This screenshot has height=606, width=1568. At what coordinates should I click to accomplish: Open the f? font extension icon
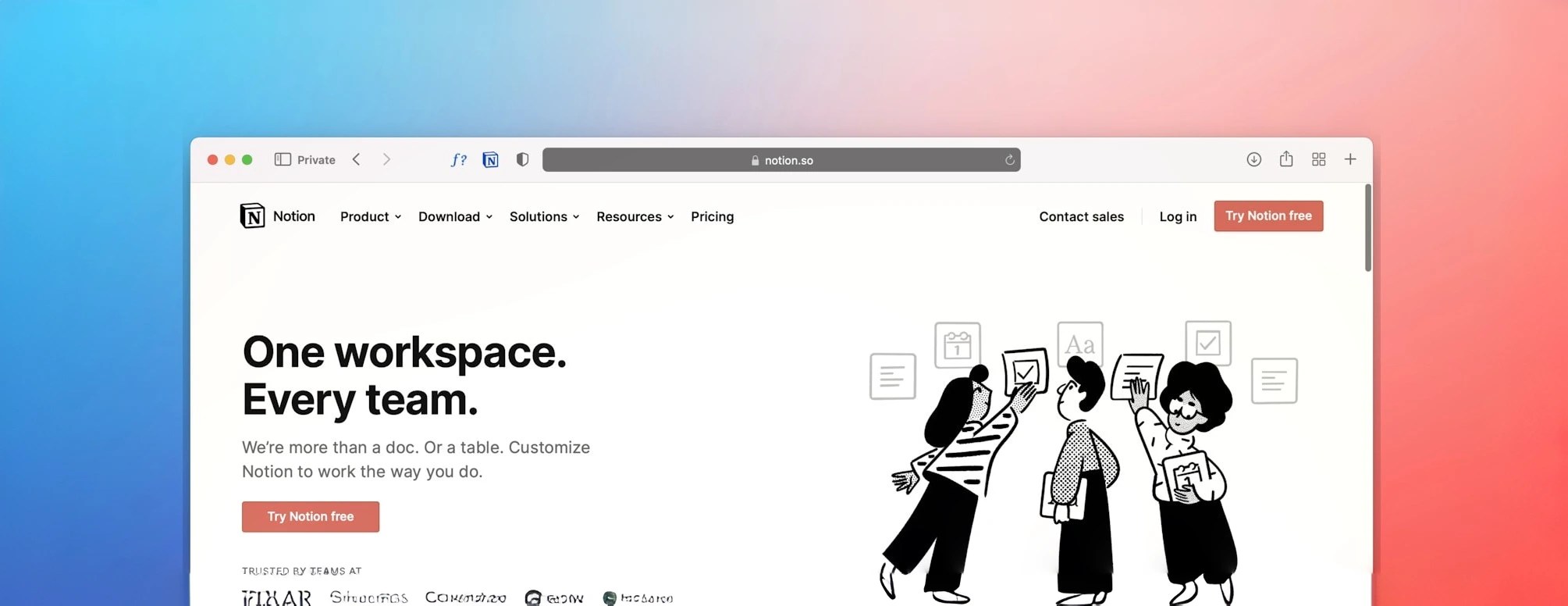(x=459, y=159)
